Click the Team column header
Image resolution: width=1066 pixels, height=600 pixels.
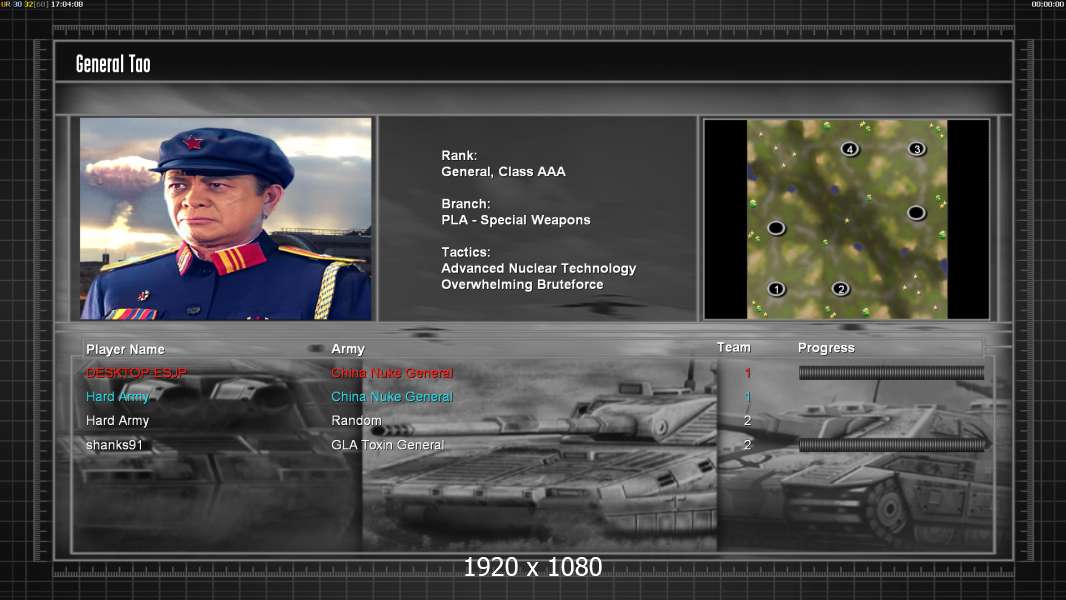[734, 347]
